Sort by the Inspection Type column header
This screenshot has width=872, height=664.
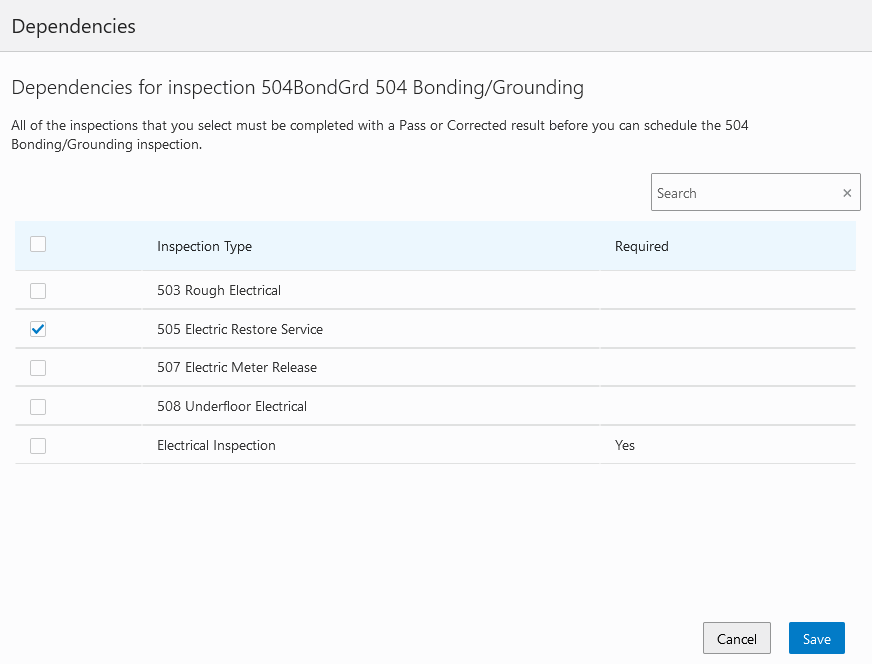pos(204,246)
